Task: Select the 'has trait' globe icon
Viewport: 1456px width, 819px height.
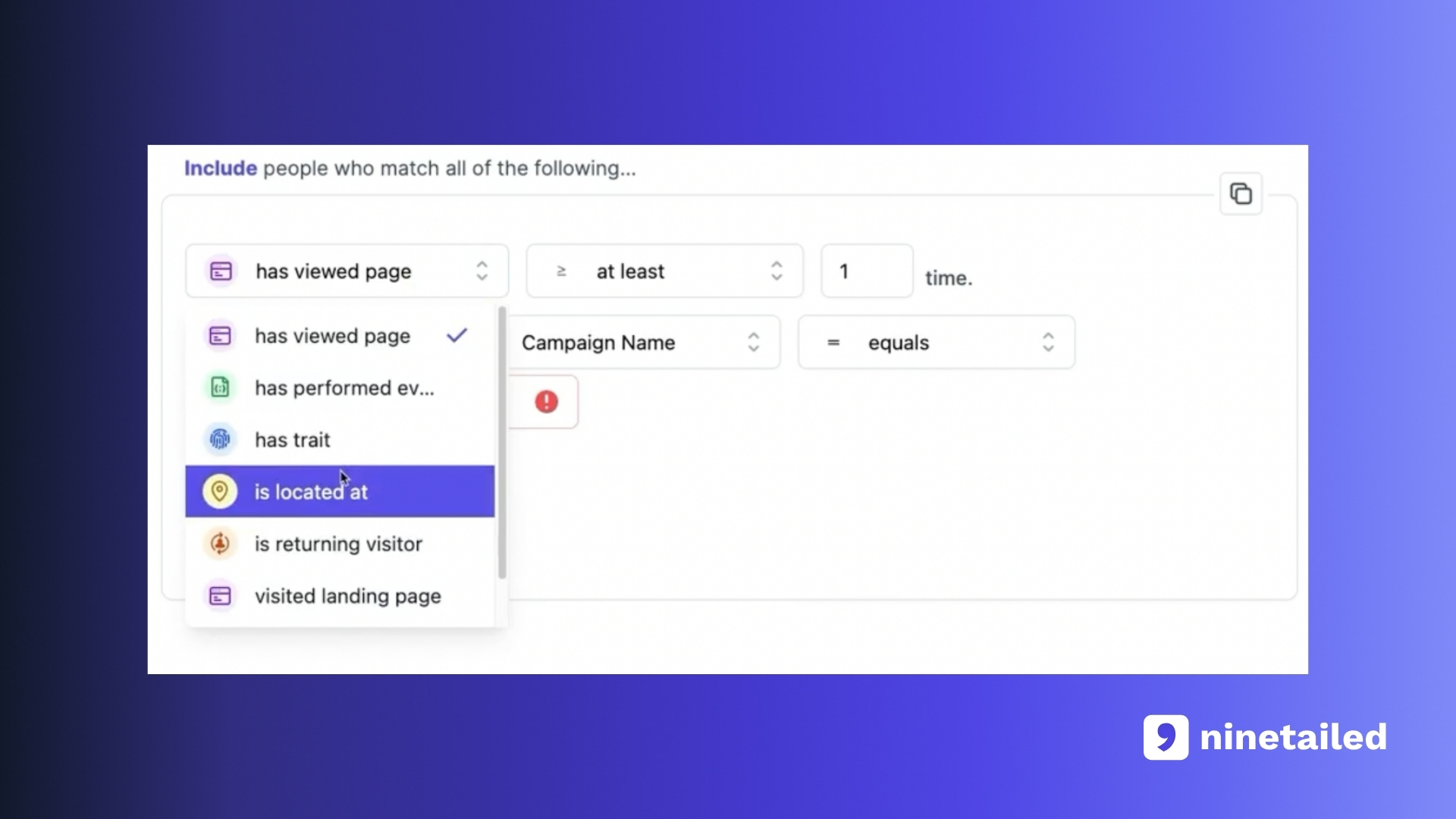Action: [x=219, y=440]
